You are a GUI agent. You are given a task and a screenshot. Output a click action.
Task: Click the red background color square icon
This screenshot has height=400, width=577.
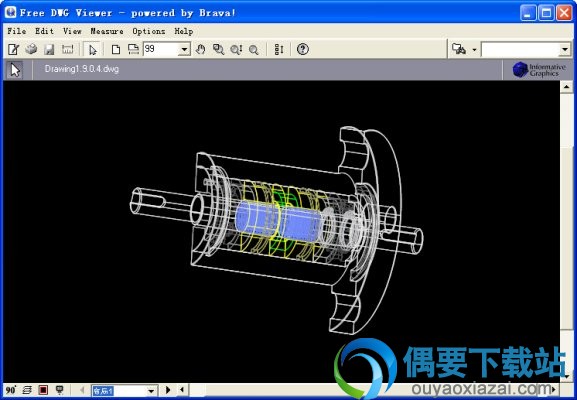point(43,390)
